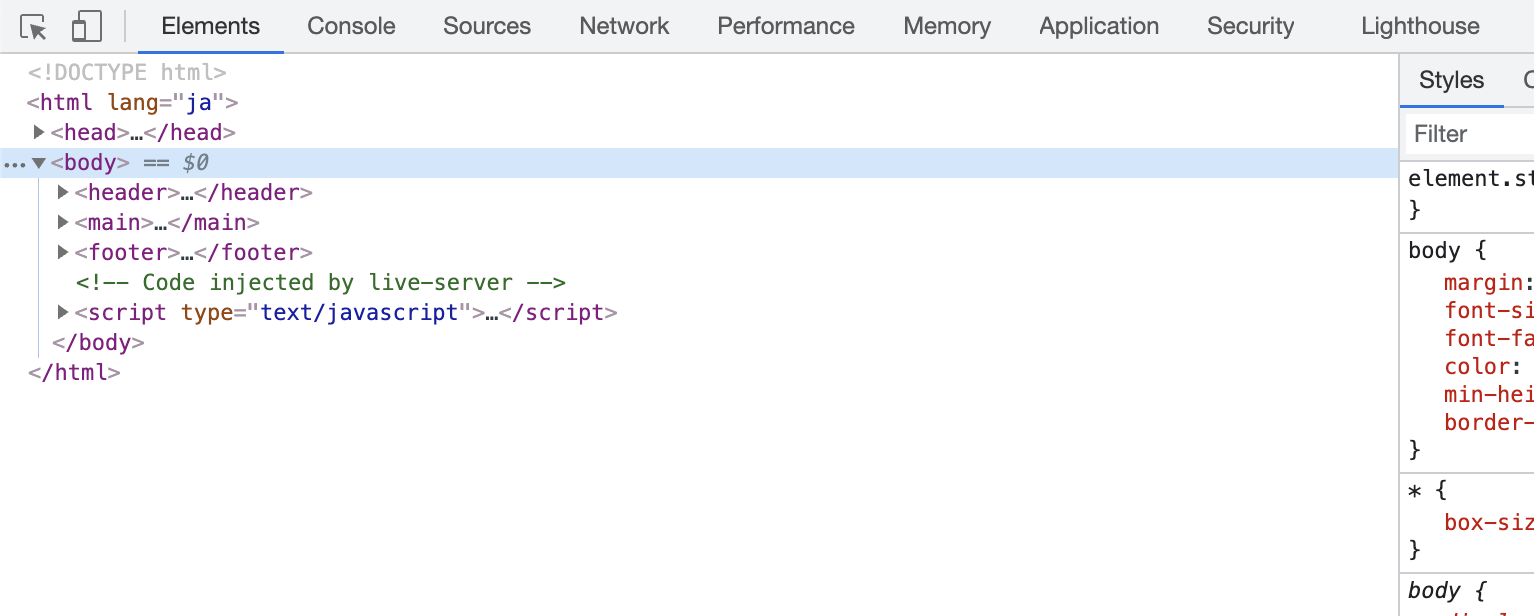Open the Lighthouse tab
1534x616 pixels.
[1420, 26]
